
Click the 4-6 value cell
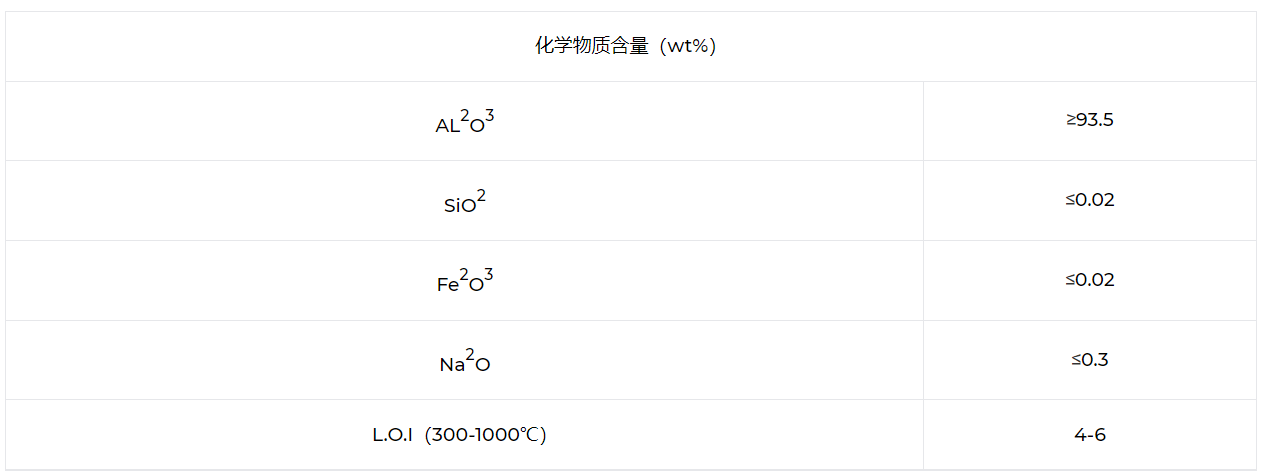tap(1089, 435)
